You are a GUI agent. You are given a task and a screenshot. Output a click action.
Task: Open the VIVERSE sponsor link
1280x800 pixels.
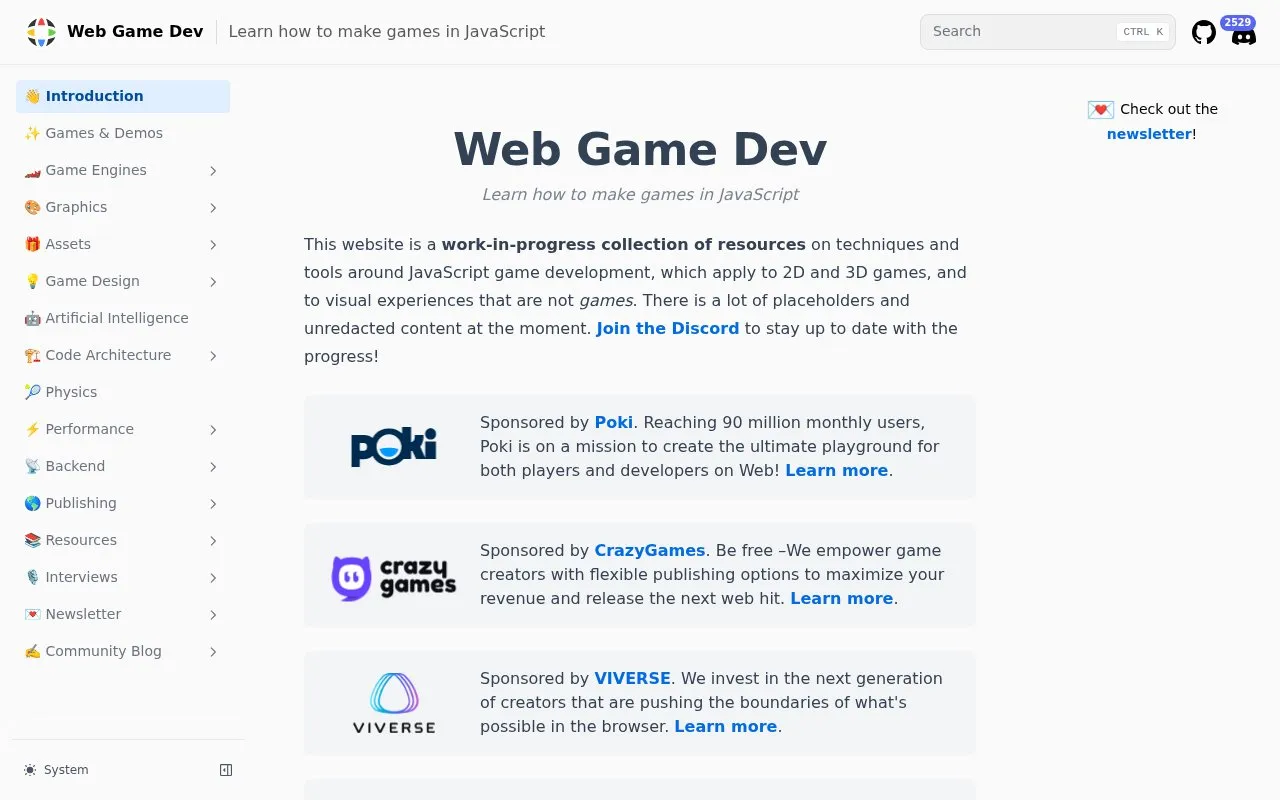(632, 678)
